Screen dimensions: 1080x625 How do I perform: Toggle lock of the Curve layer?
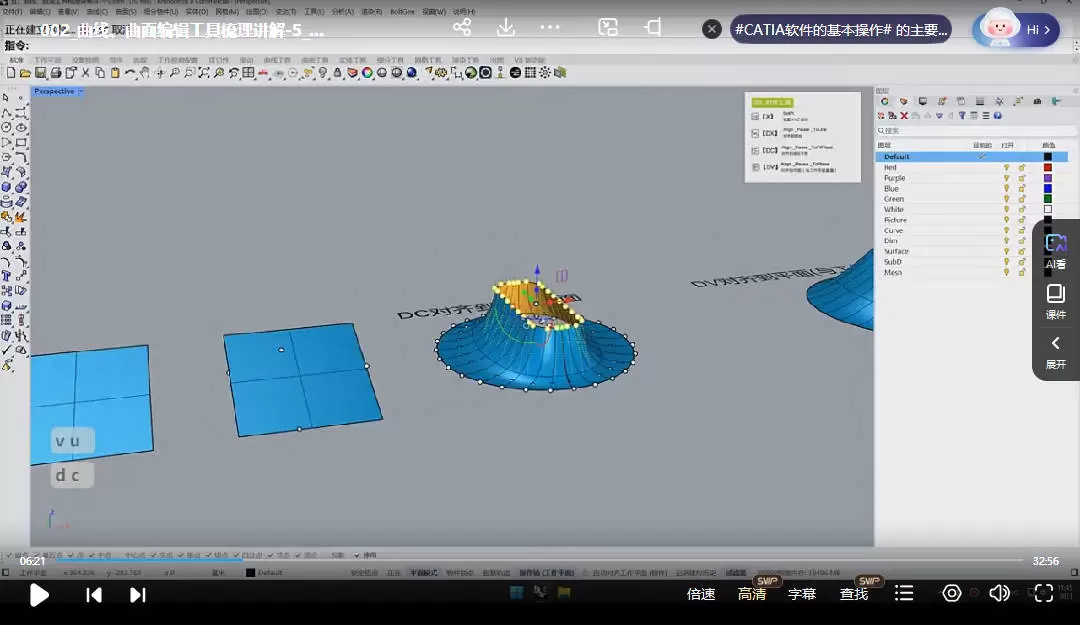click(1022, 230)
